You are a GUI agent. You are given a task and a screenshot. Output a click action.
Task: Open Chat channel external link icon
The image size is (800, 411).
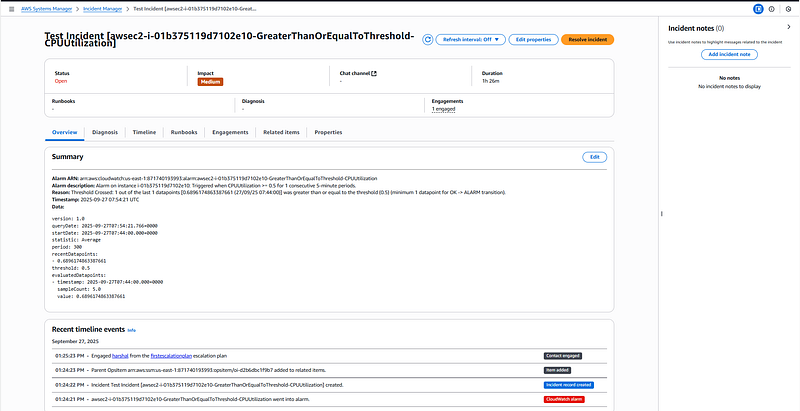click(x=374, y=73)
